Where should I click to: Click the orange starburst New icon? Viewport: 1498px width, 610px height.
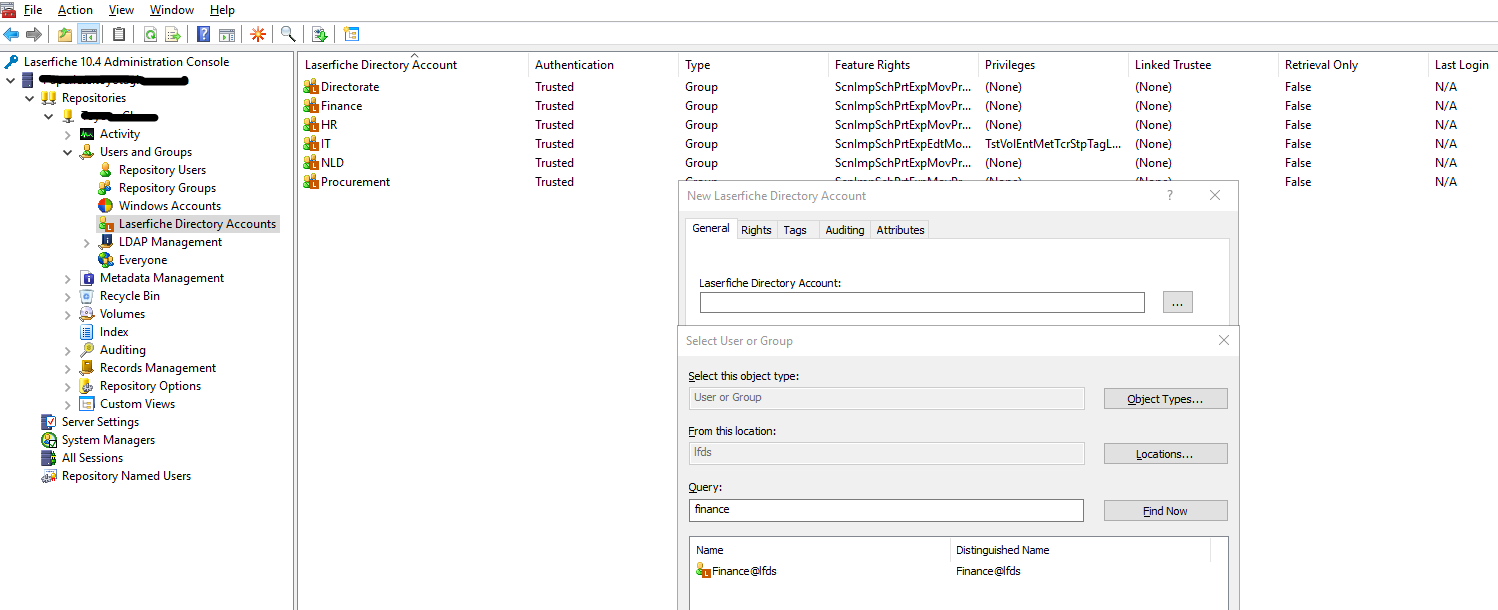click(258, 35)
